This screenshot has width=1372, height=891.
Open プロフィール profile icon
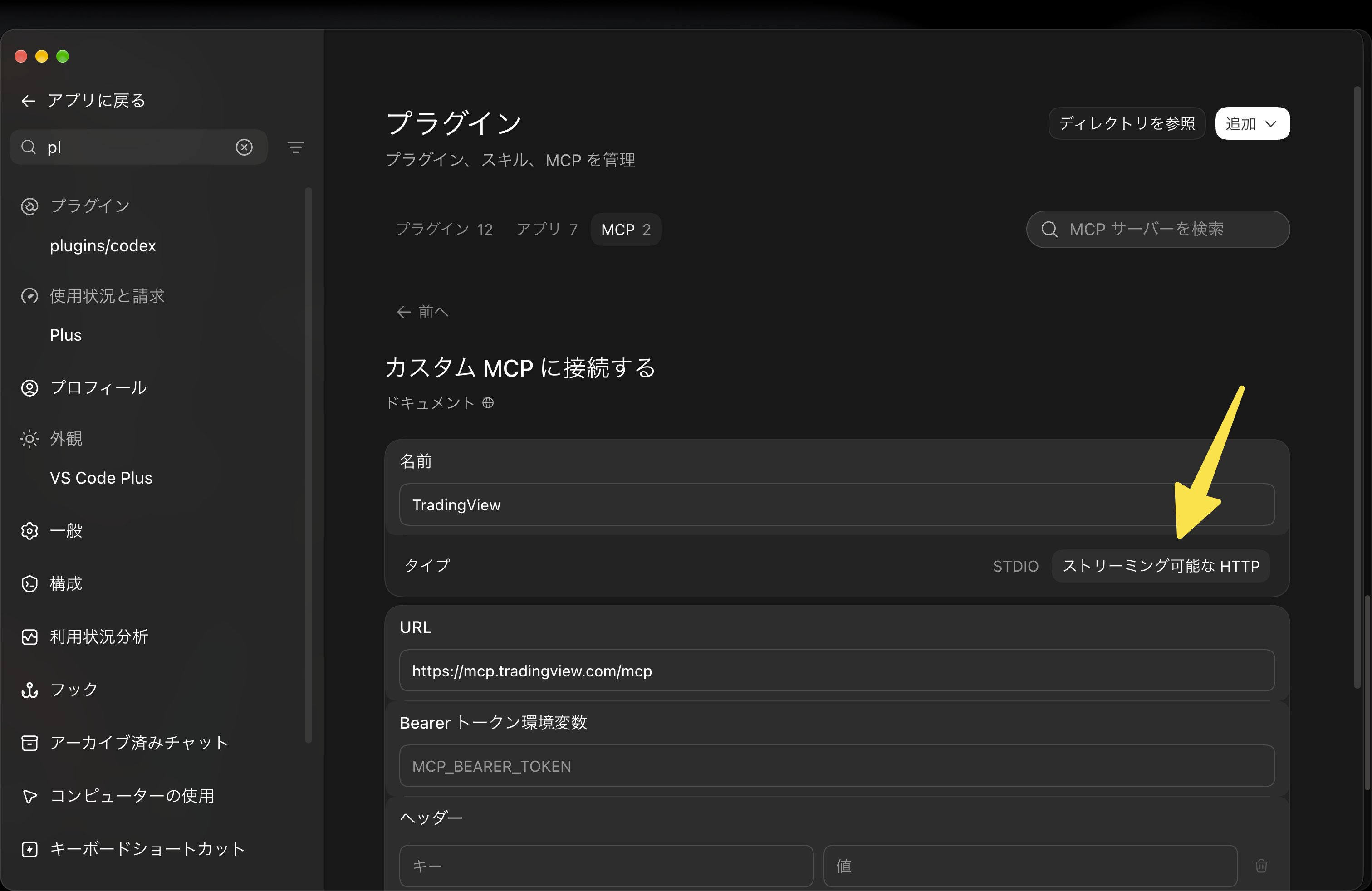click(29, 388)
